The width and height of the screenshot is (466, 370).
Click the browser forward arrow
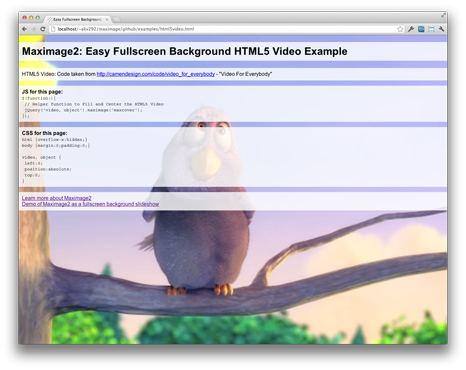click(x=33, y=29)
